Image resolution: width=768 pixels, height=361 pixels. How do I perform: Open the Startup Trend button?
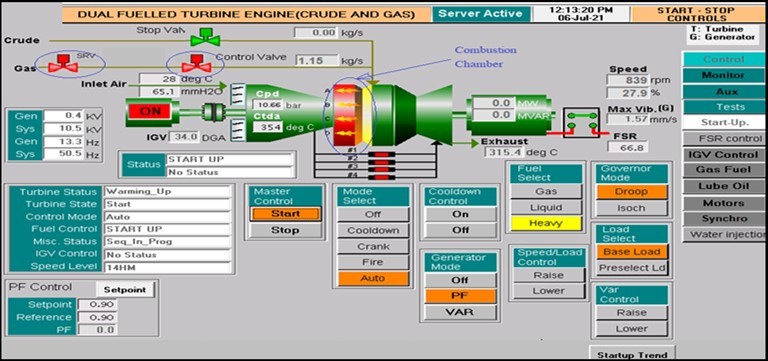(x=632, y=354)
